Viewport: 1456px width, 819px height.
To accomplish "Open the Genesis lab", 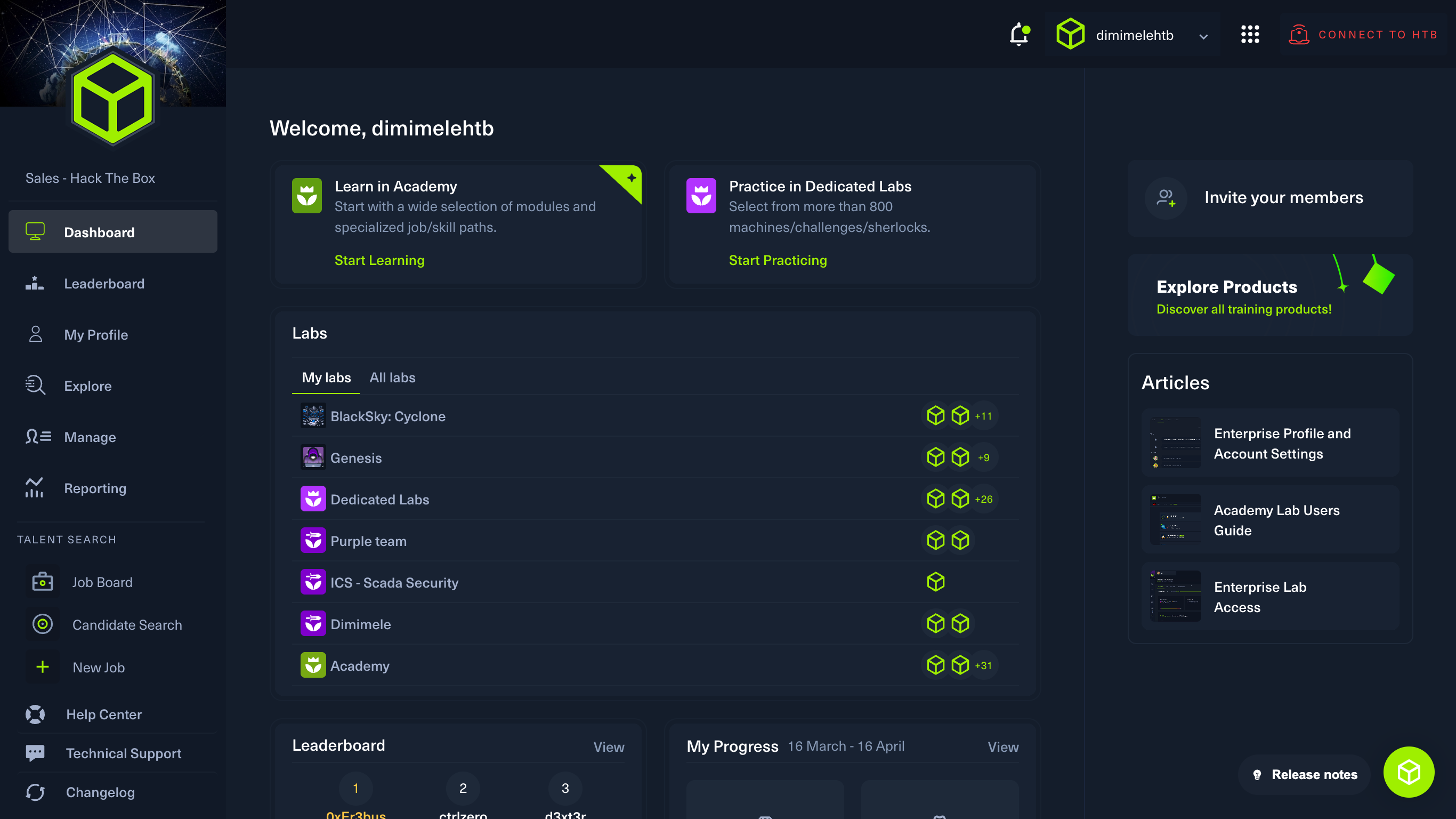I will 656,457.
